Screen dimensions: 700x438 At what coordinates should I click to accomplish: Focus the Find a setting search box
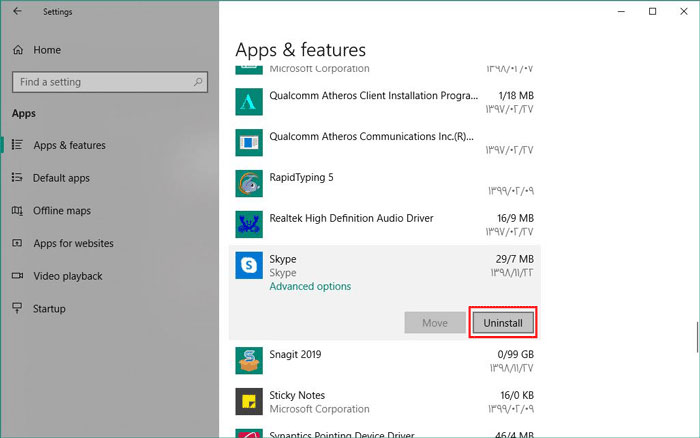pyautogui.click(x=110, y=82)
